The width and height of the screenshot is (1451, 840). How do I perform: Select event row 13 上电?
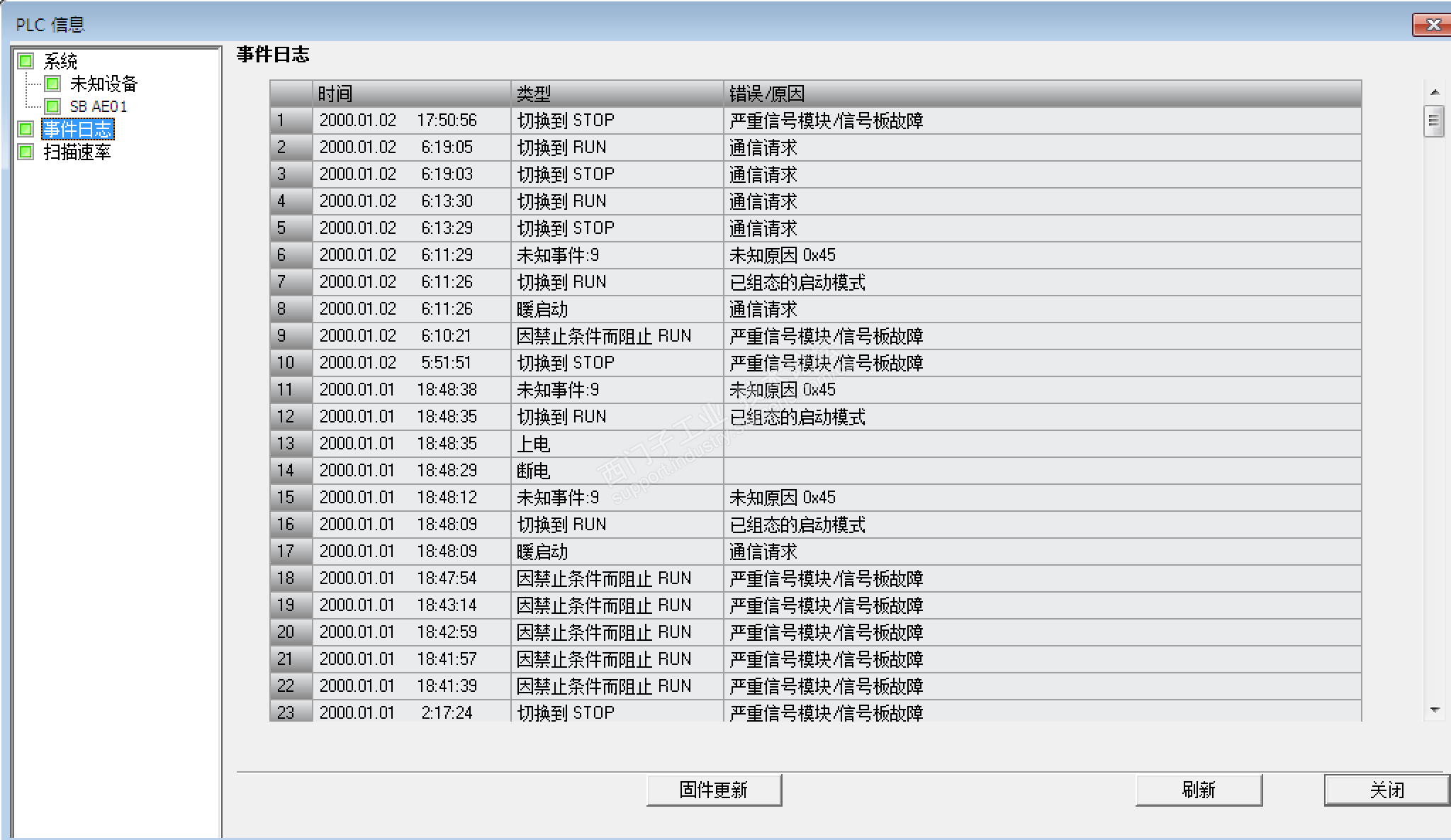point(533,444)
